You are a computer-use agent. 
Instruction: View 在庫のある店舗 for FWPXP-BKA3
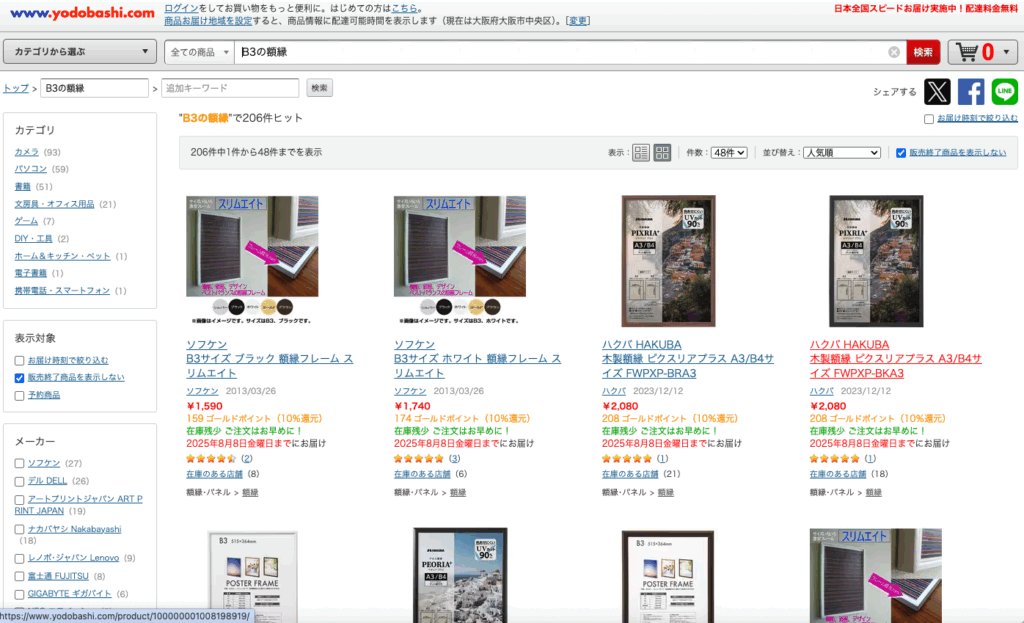coord(838,474)
